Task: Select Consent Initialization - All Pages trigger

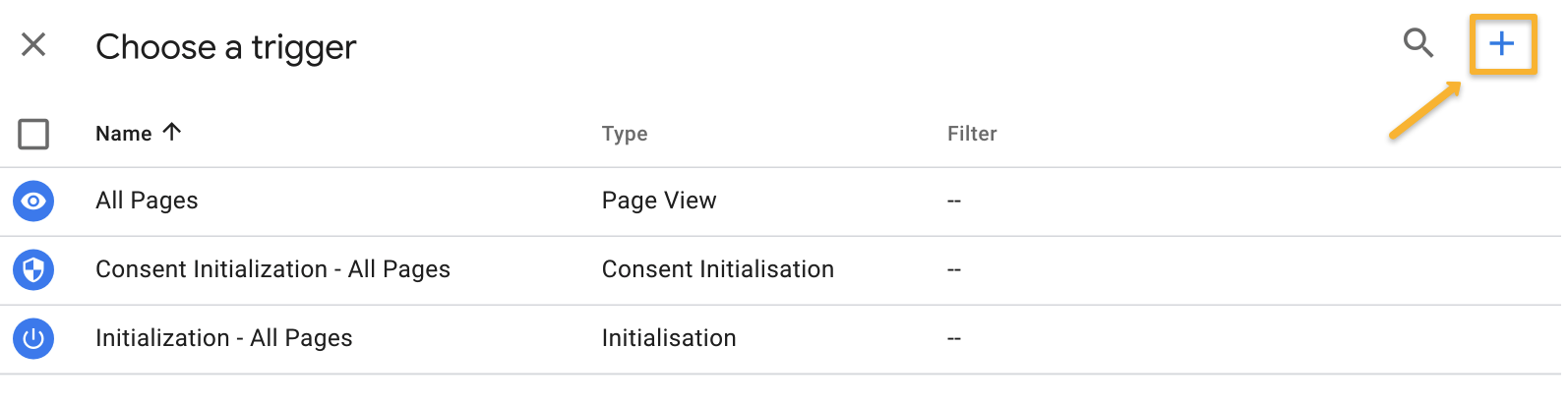Action: click(272, 269)
